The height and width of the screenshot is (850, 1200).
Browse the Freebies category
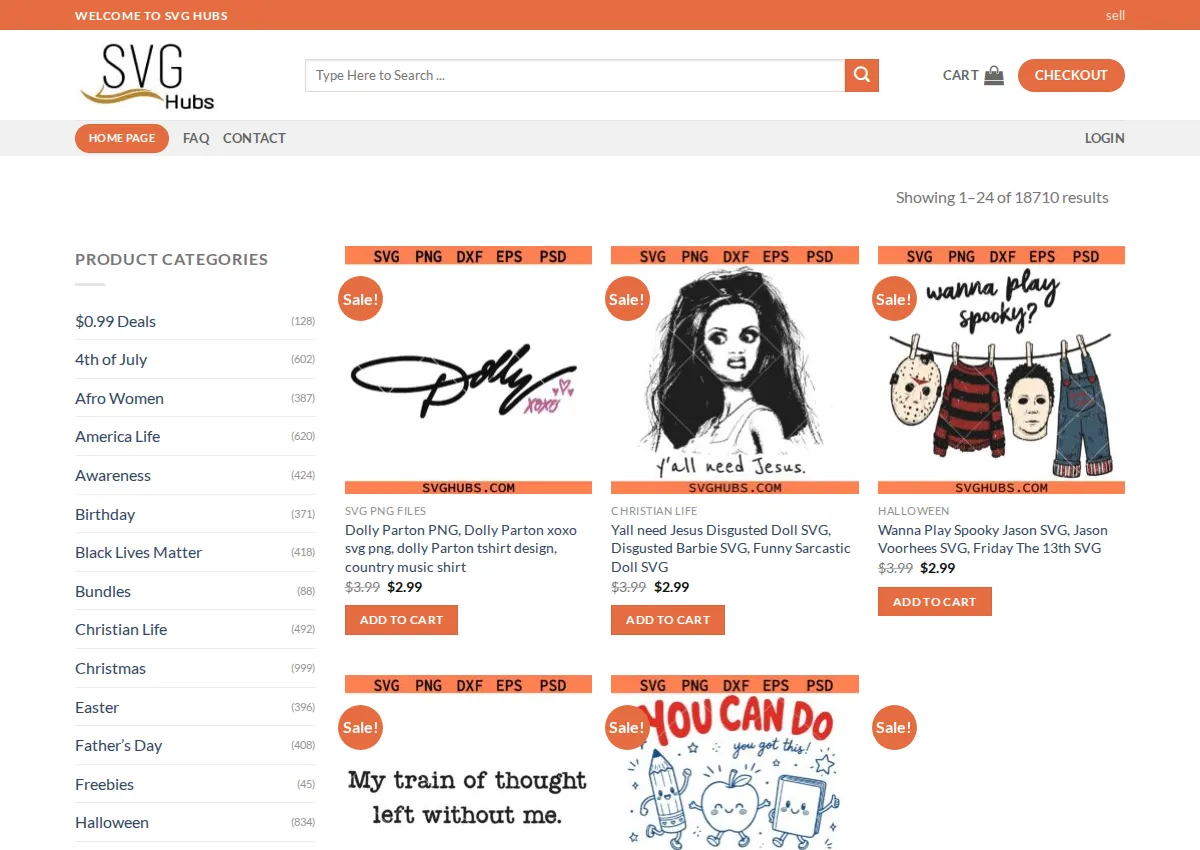(x=105, y=784)
